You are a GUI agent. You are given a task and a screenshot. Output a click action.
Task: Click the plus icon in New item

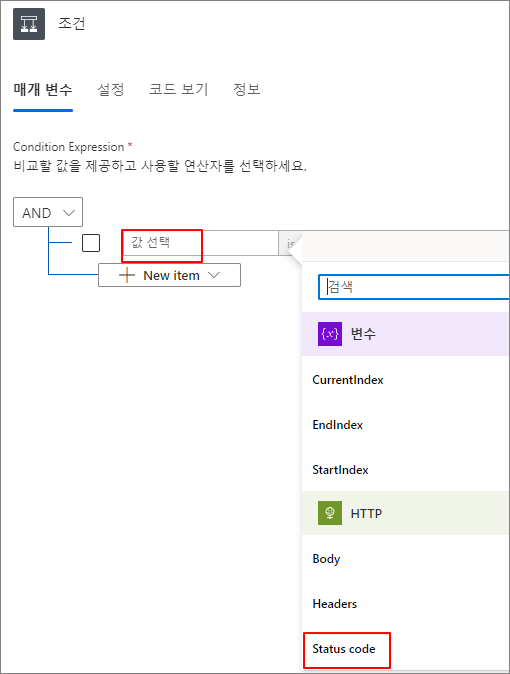click(x=127, y=275)
